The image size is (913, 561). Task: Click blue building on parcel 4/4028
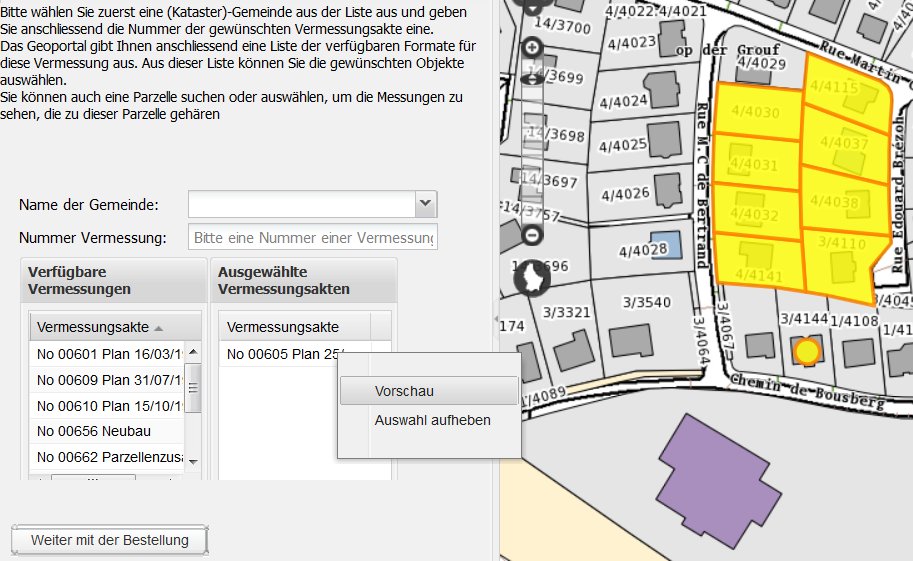666,245
